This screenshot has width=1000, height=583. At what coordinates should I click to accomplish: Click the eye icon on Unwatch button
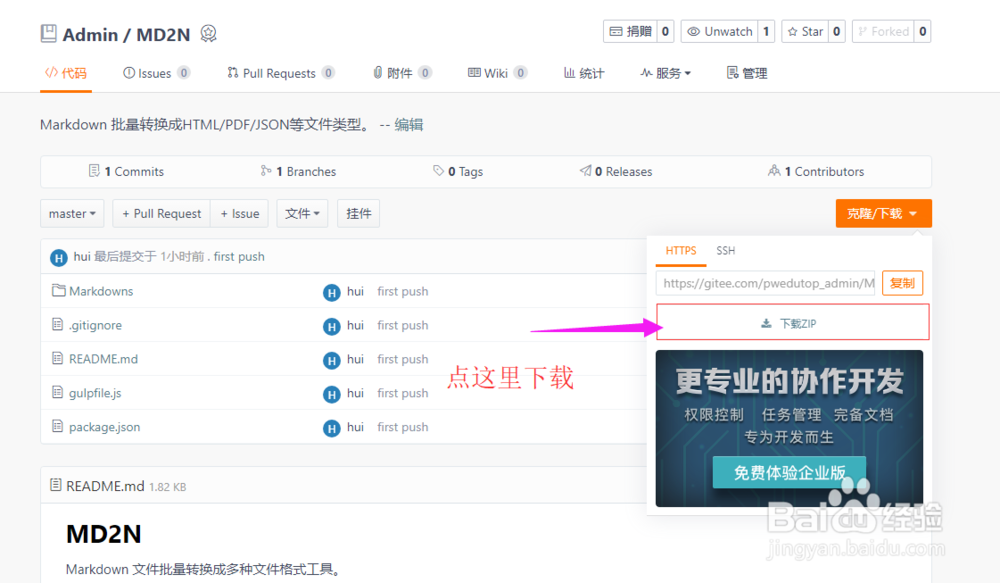(x=693, y=31)
